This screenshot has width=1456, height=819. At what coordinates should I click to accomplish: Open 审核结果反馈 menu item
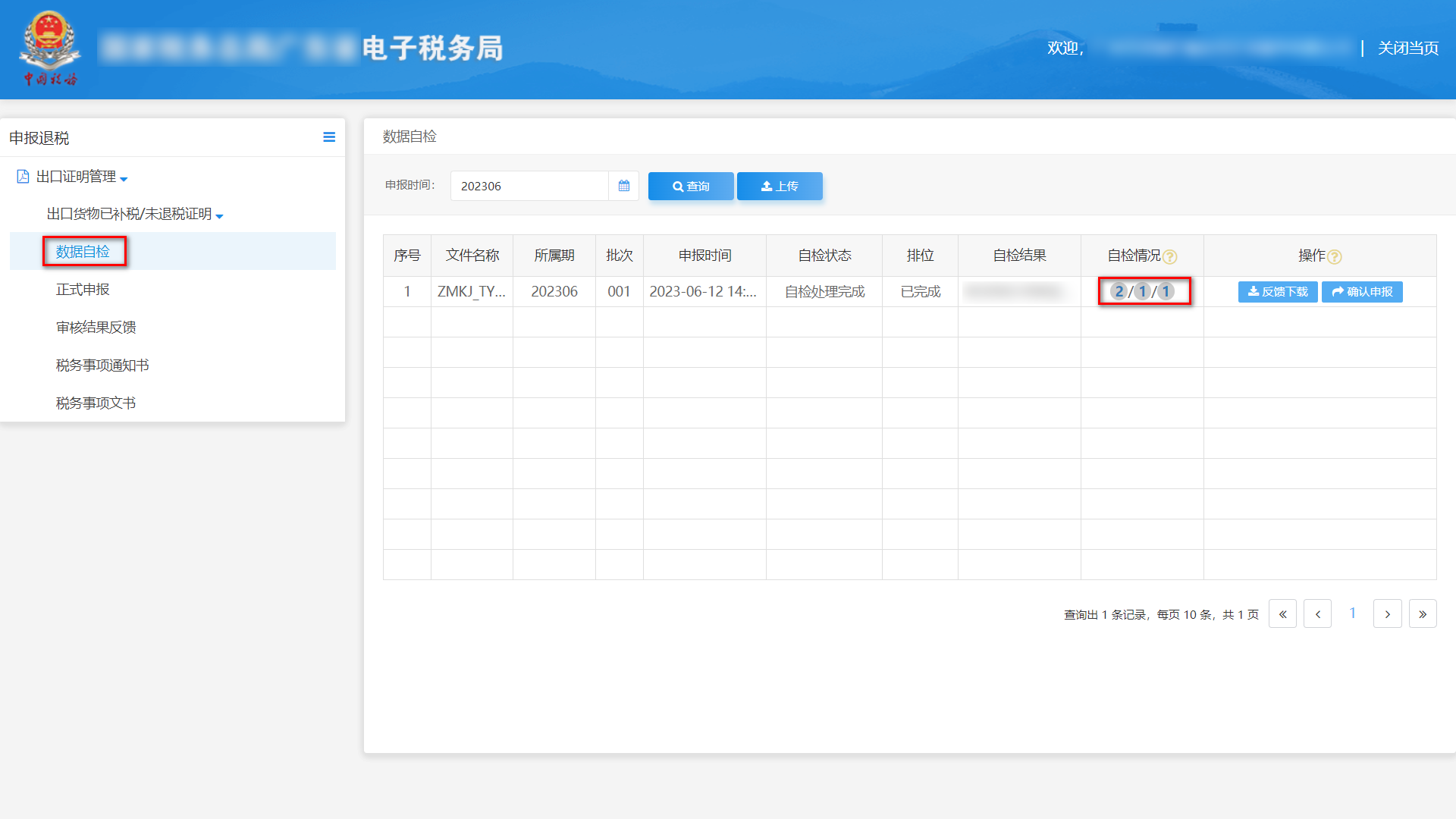click(96, 328)
